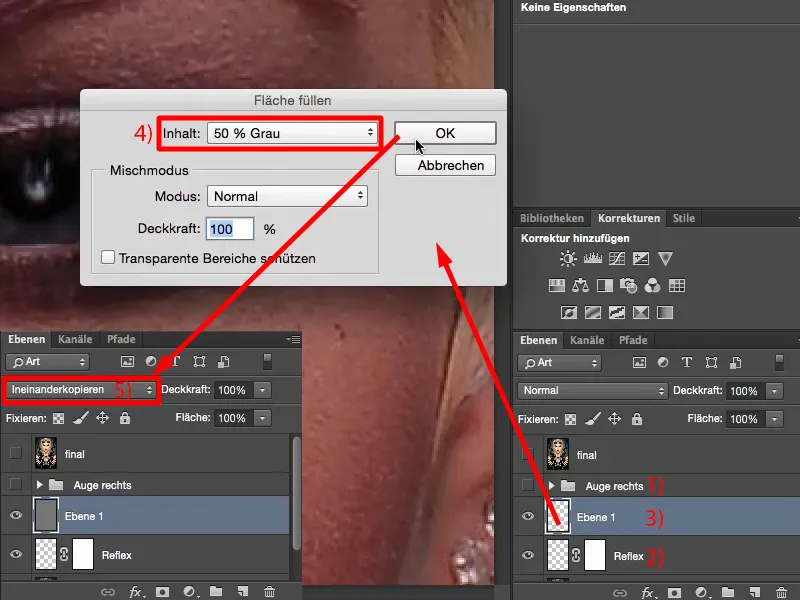Lock layer position in left Ebenen panel
Image resolution: width=800 pixels, height=600 pixels.
point(103,418)
